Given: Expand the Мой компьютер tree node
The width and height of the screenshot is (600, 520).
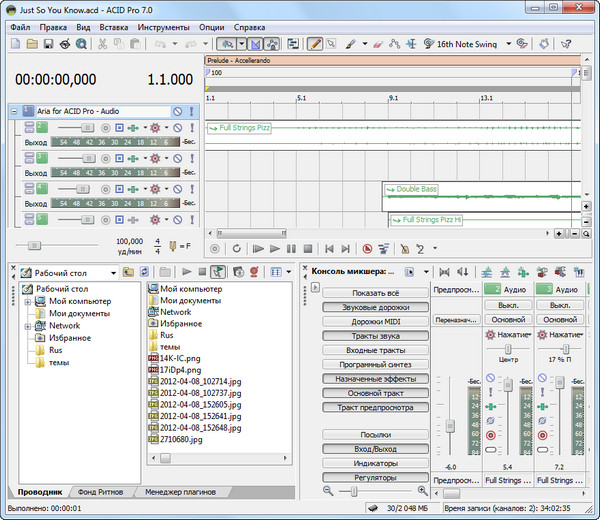Looking at the screenshot, I should [x=27, y=301].
